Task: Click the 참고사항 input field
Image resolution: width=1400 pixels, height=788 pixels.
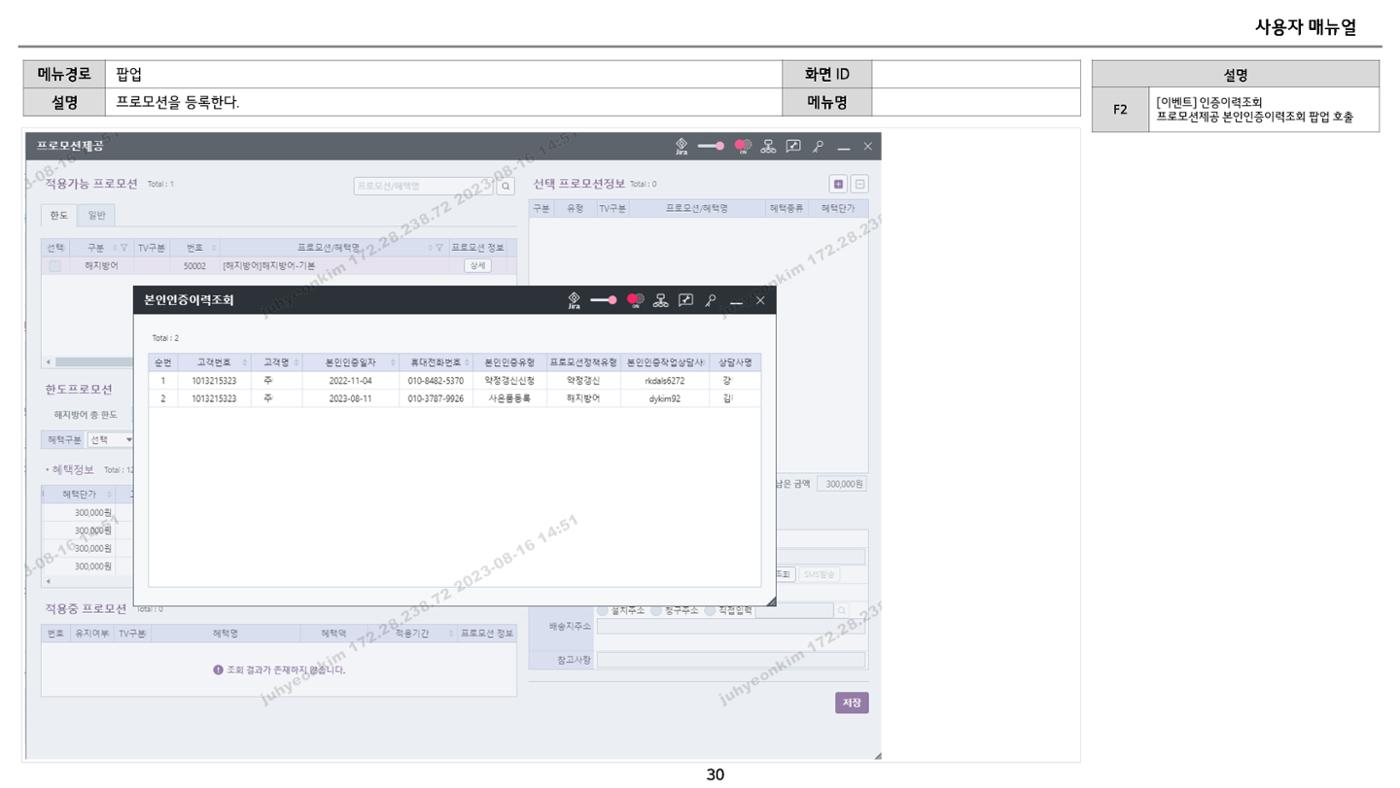Action: pyautogui.click(x=731, y=660)
